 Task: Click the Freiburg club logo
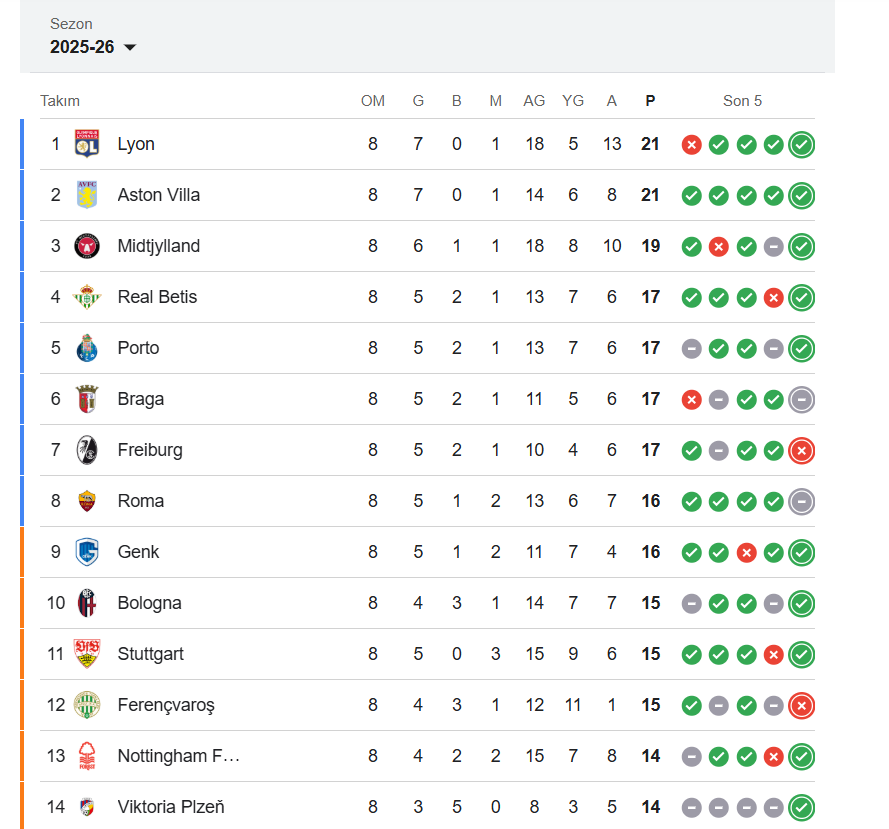click(87, 450)
